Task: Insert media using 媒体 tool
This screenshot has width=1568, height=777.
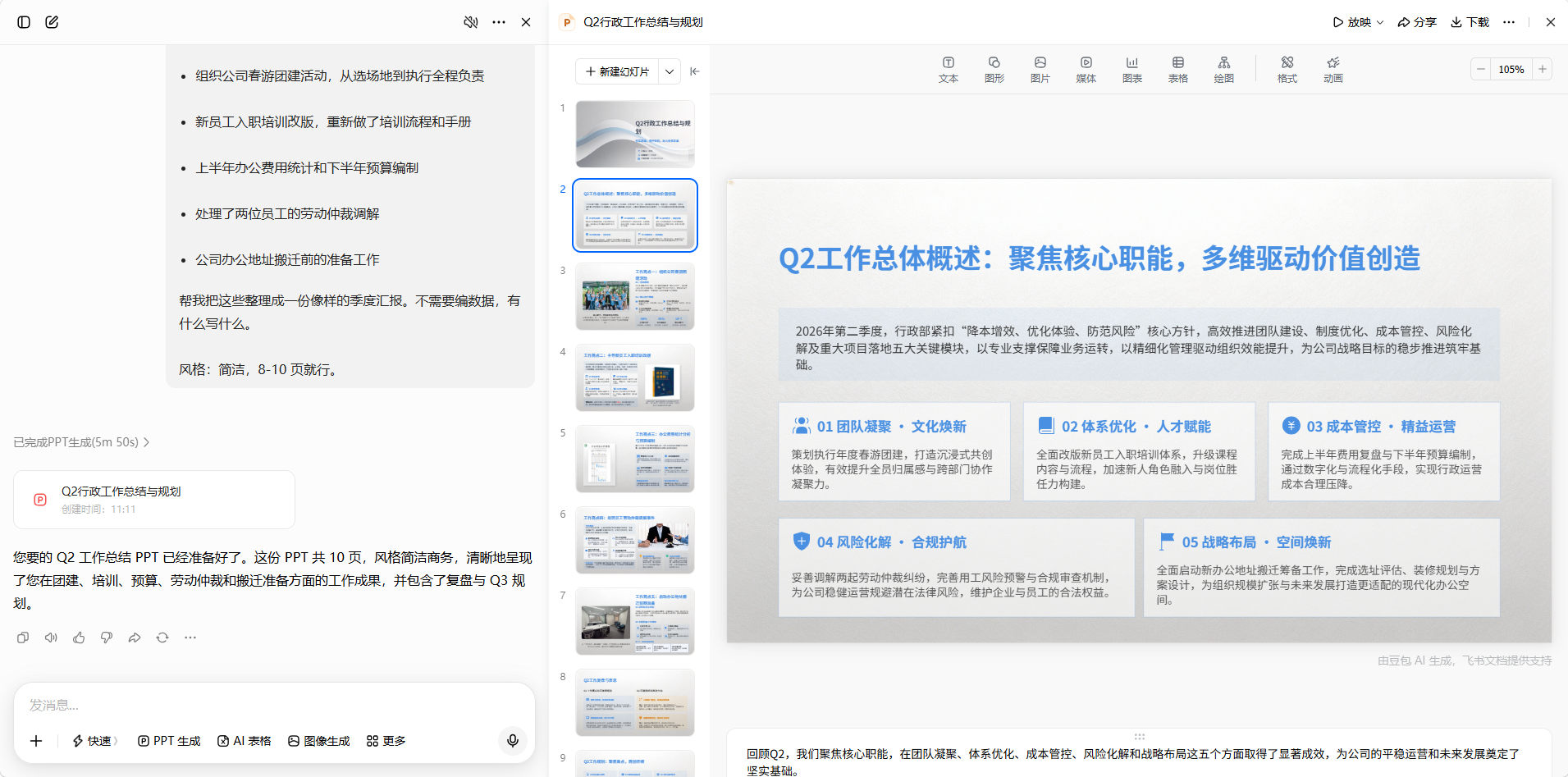Action: point(1086,70)
